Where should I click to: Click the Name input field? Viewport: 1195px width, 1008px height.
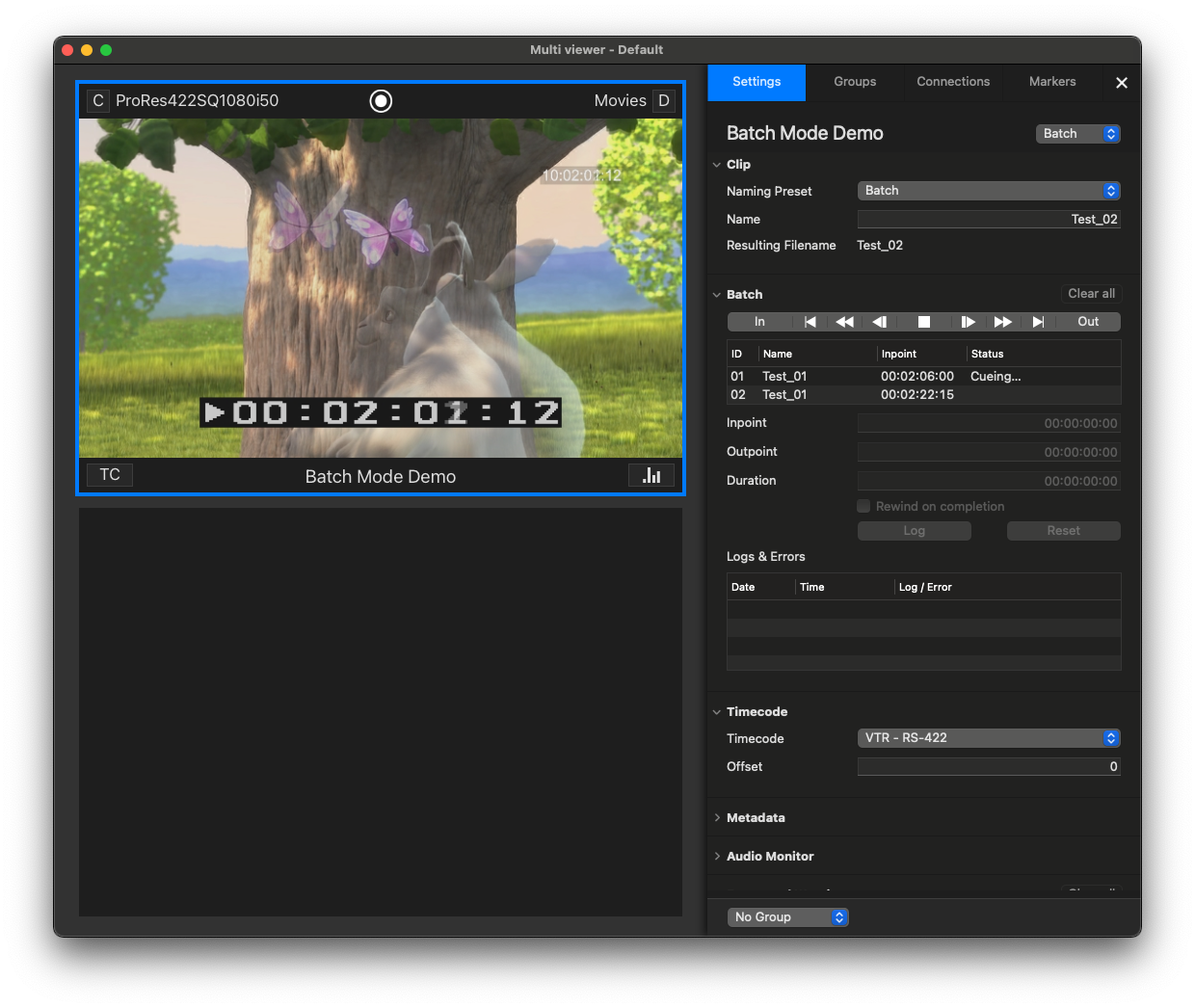click(x=989, y=220)
